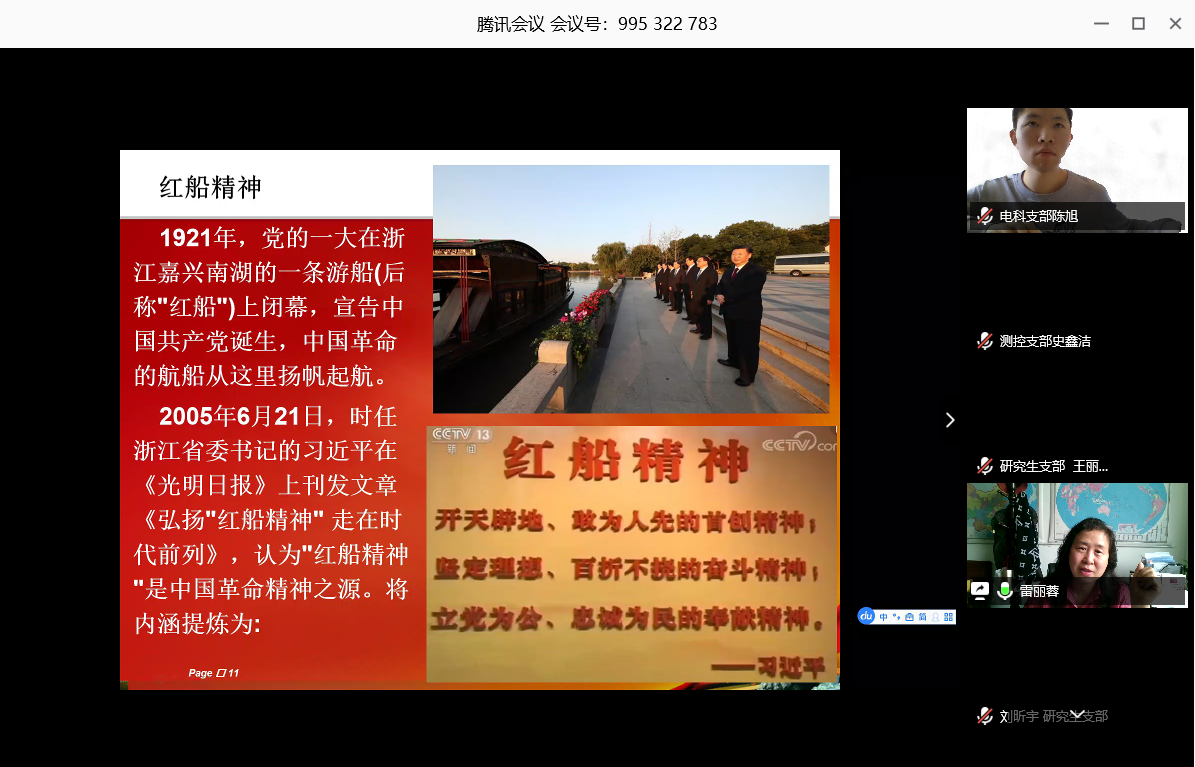The image size is (1195, 767).
Task: Click muted mic icon beside 电科支部陈旭
Action: coord(985,216)
